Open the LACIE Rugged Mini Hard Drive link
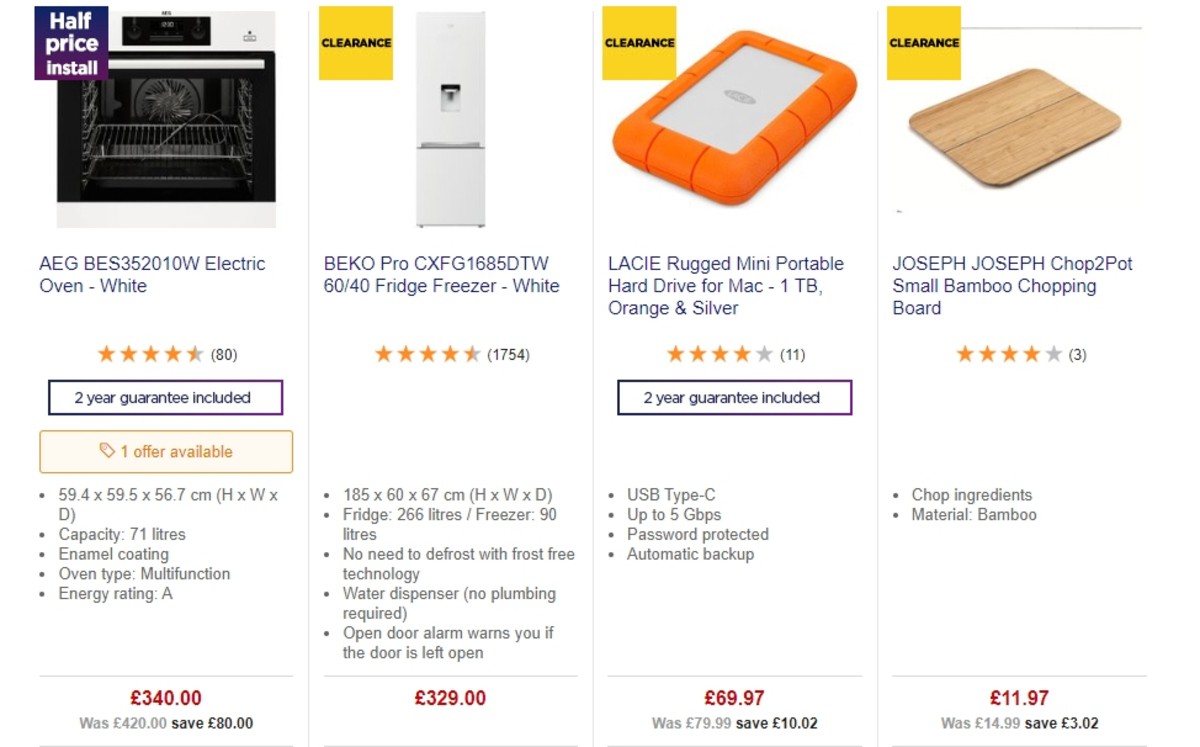This screenshot has width=1200, height=747. click(726, 285)
